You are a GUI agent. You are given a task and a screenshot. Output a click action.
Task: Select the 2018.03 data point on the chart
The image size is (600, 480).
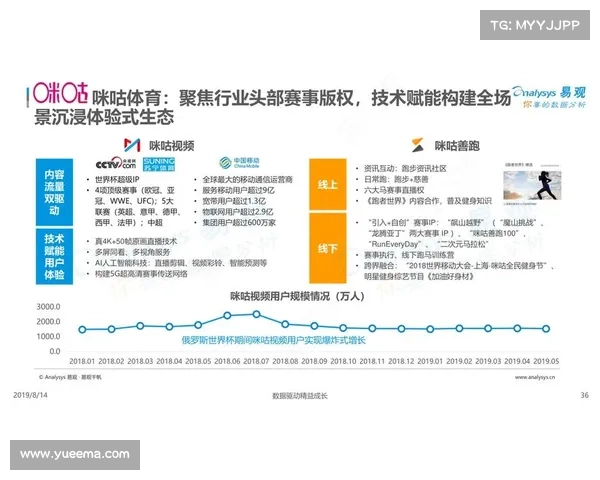[140, 326]
